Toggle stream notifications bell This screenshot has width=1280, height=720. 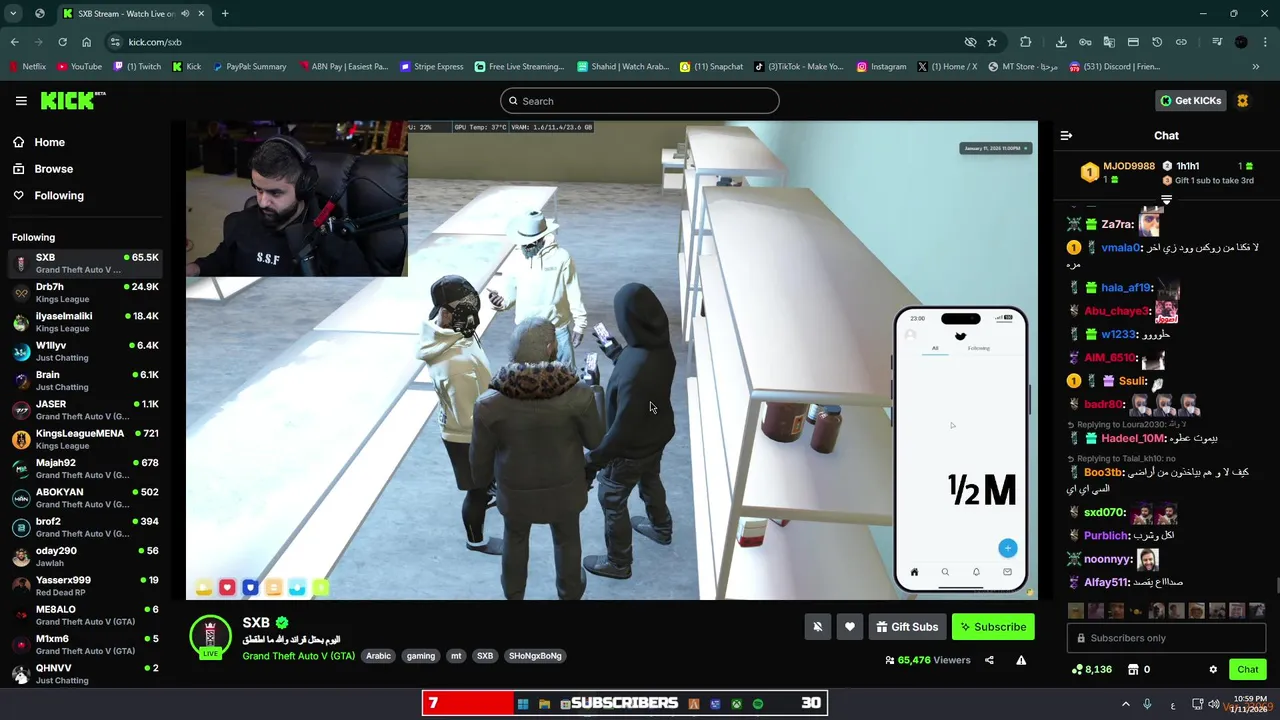[817, 627]
